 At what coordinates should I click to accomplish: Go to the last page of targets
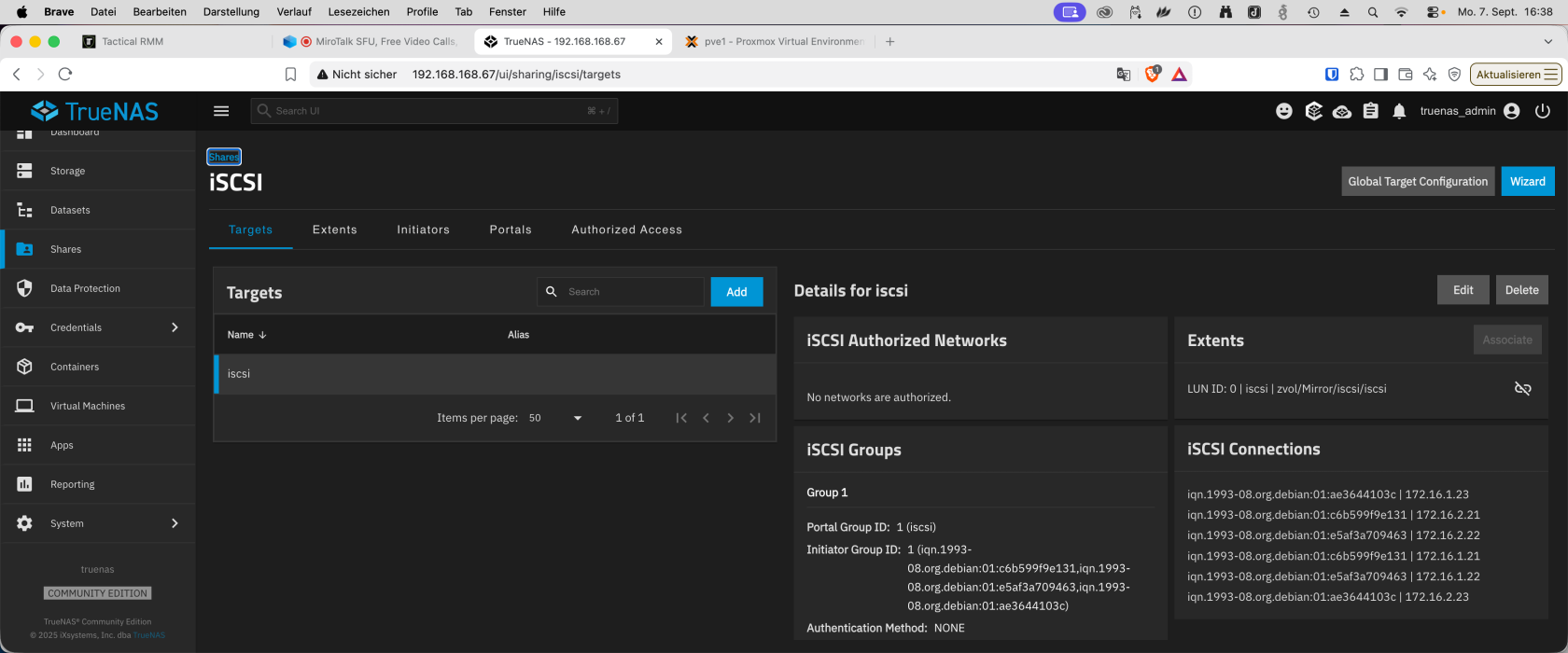(755, 418)
